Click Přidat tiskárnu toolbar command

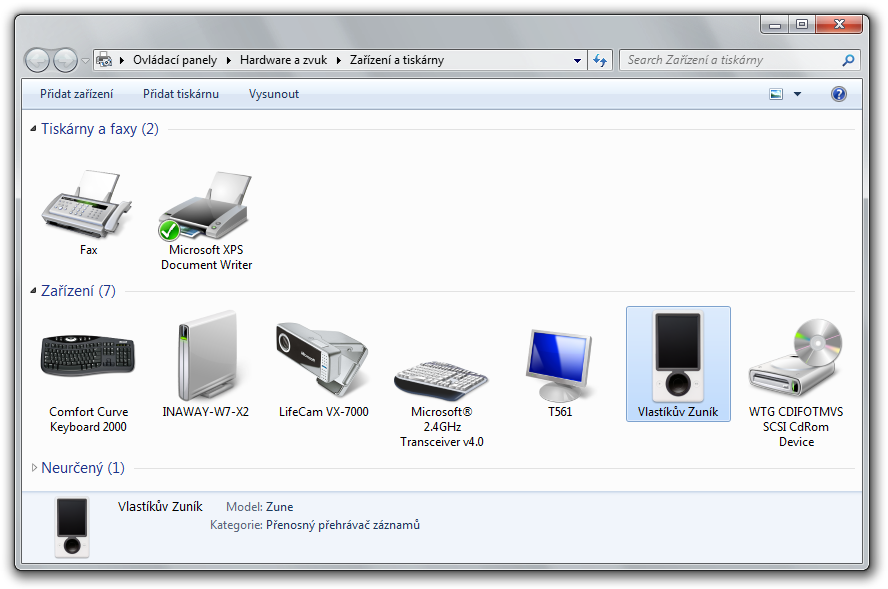tap(181, 94)
